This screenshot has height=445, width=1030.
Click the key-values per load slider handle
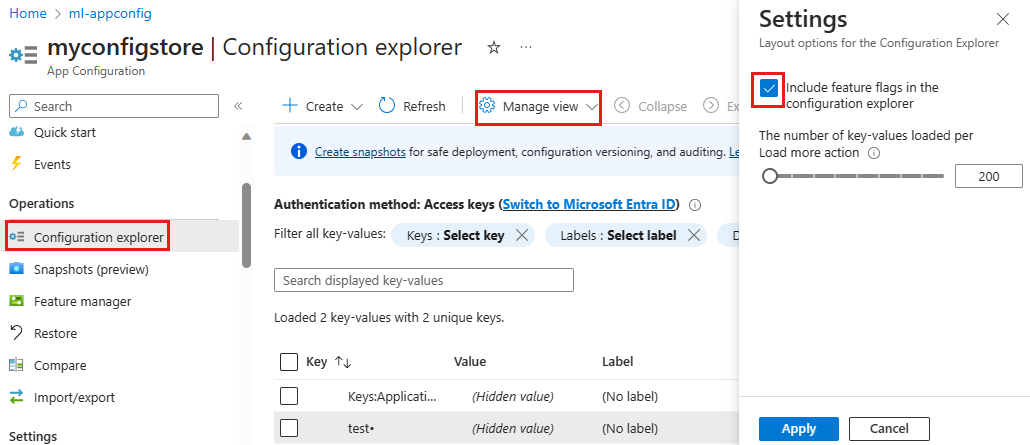(x=770, y=176)
